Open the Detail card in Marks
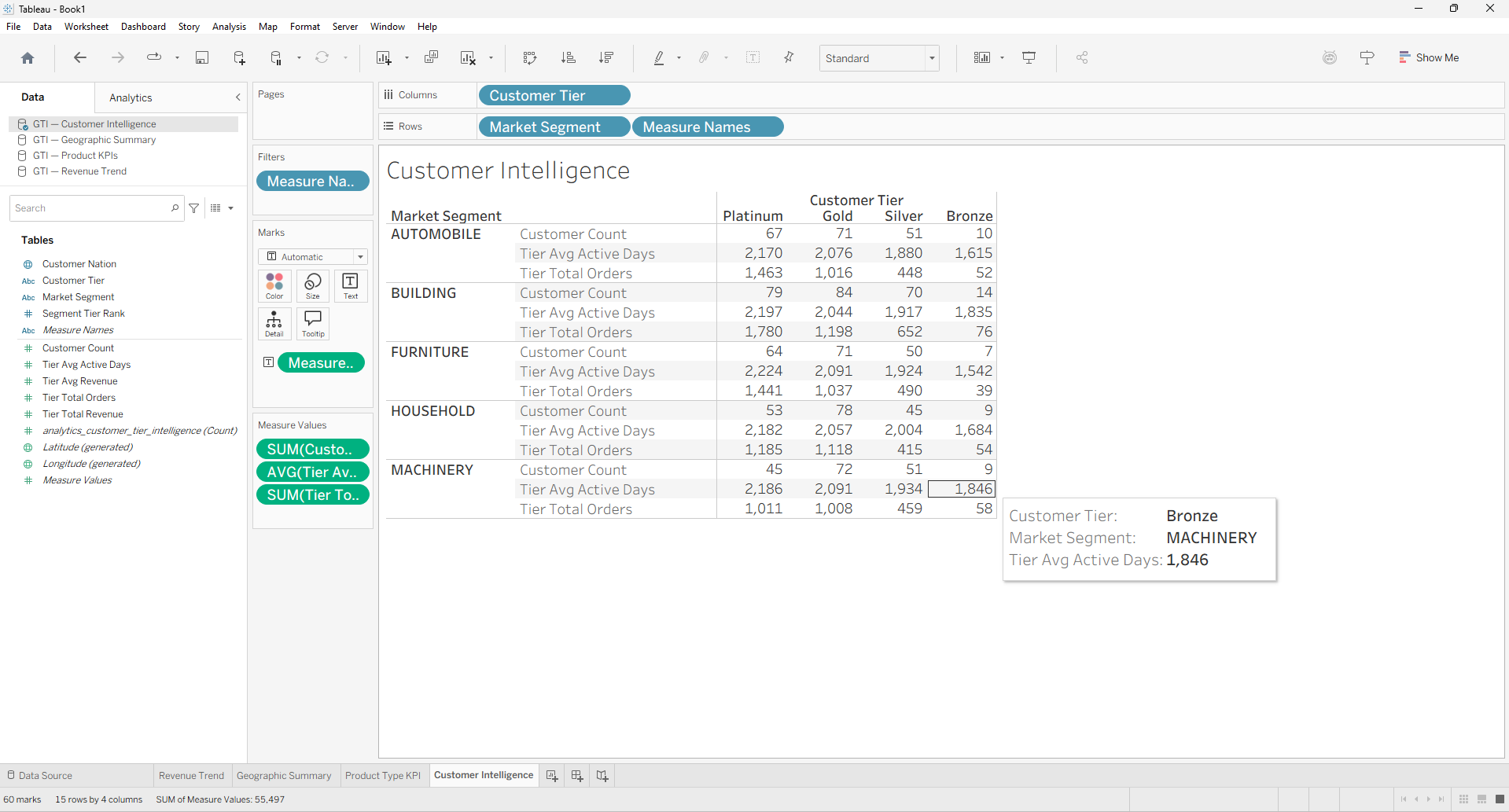Image resolution: width=1509 pixels, height=812 pixels. (274, 324)
